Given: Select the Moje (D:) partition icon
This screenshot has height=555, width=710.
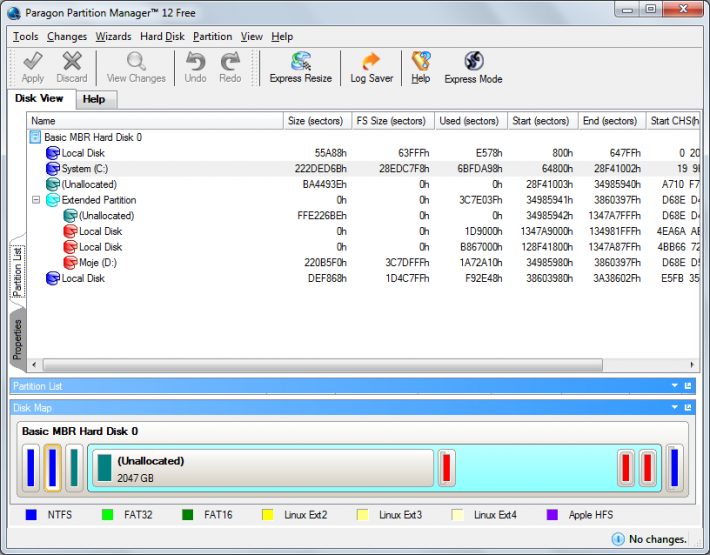Looking at the screenshot, I should tap(70, 263).
